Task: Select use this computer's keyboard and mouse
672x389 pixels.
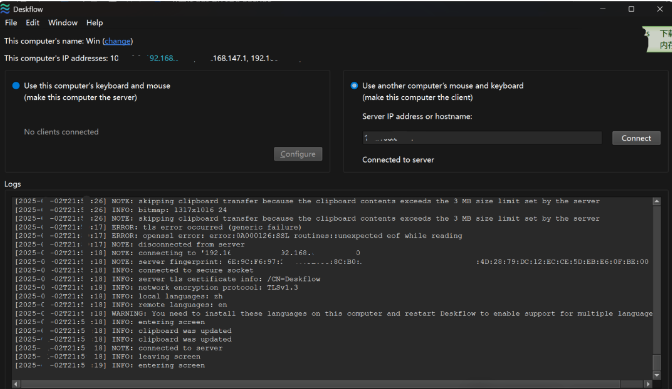Action: (16, 86)
